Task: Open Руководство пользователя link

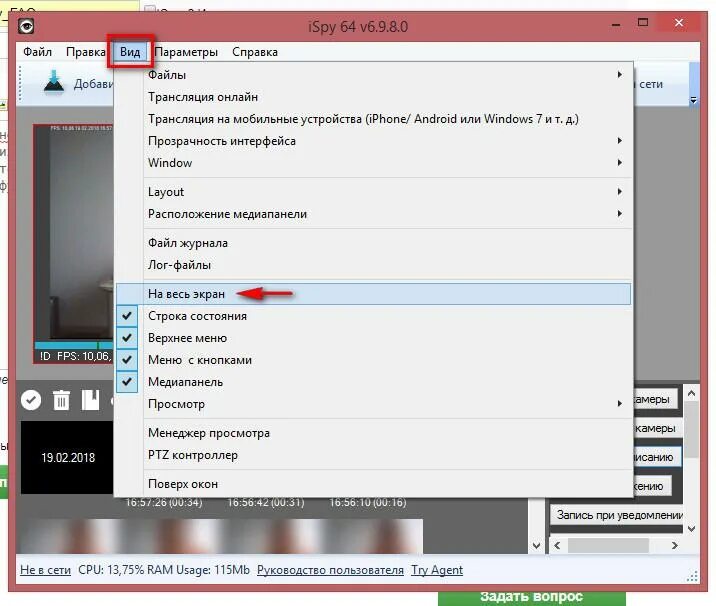Action: 330,570
